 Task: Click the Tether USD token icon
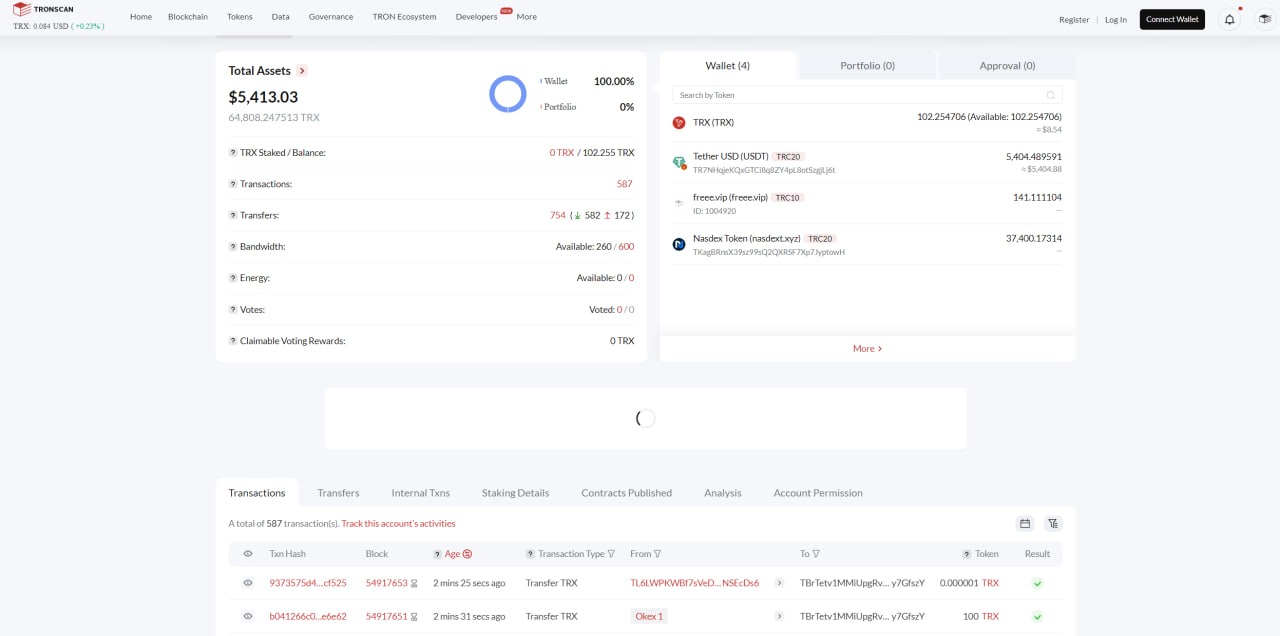679,162
